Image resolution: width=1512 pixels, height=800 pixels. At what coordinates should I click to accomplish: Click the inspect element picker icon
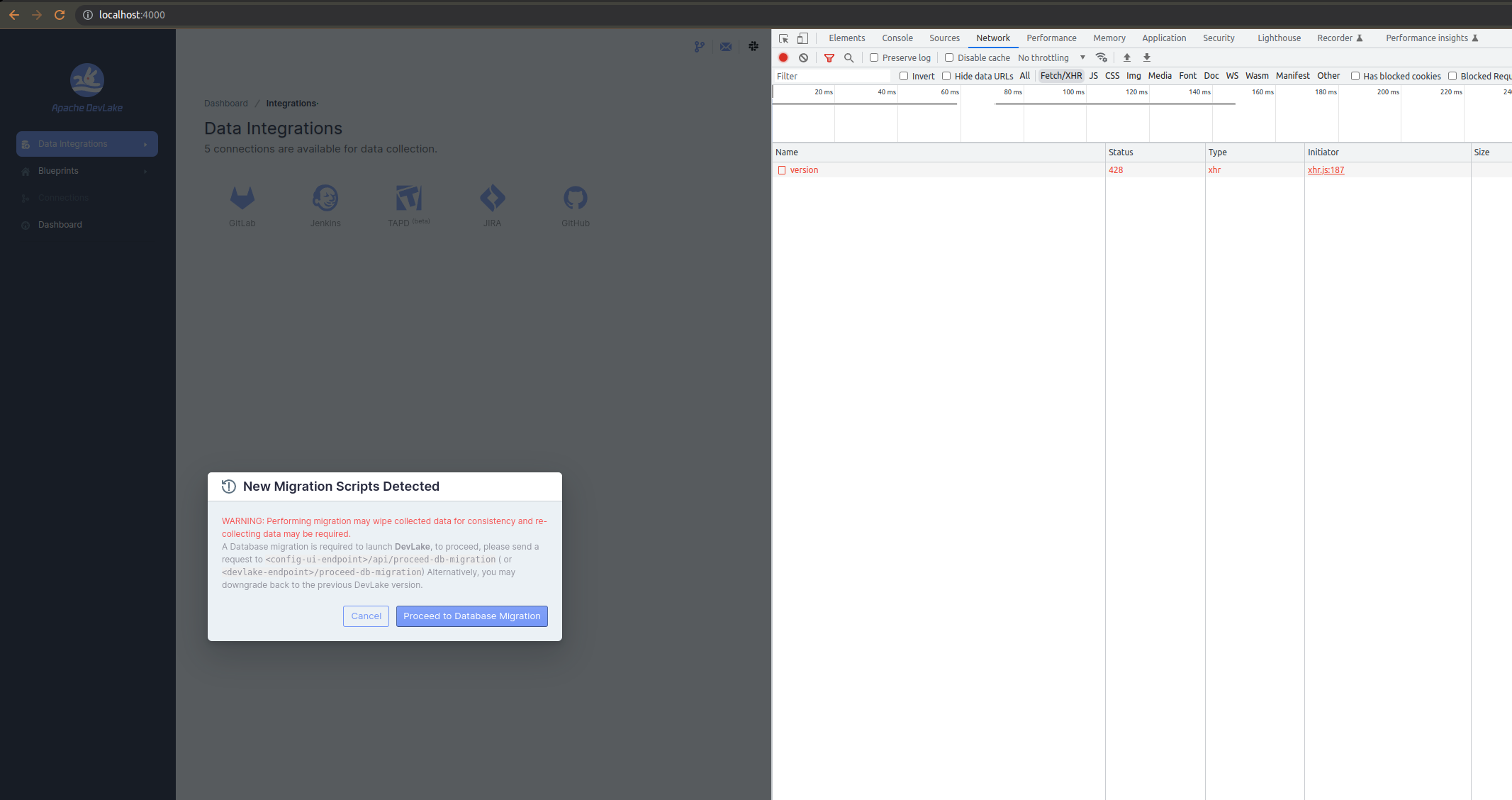(783, 38)
